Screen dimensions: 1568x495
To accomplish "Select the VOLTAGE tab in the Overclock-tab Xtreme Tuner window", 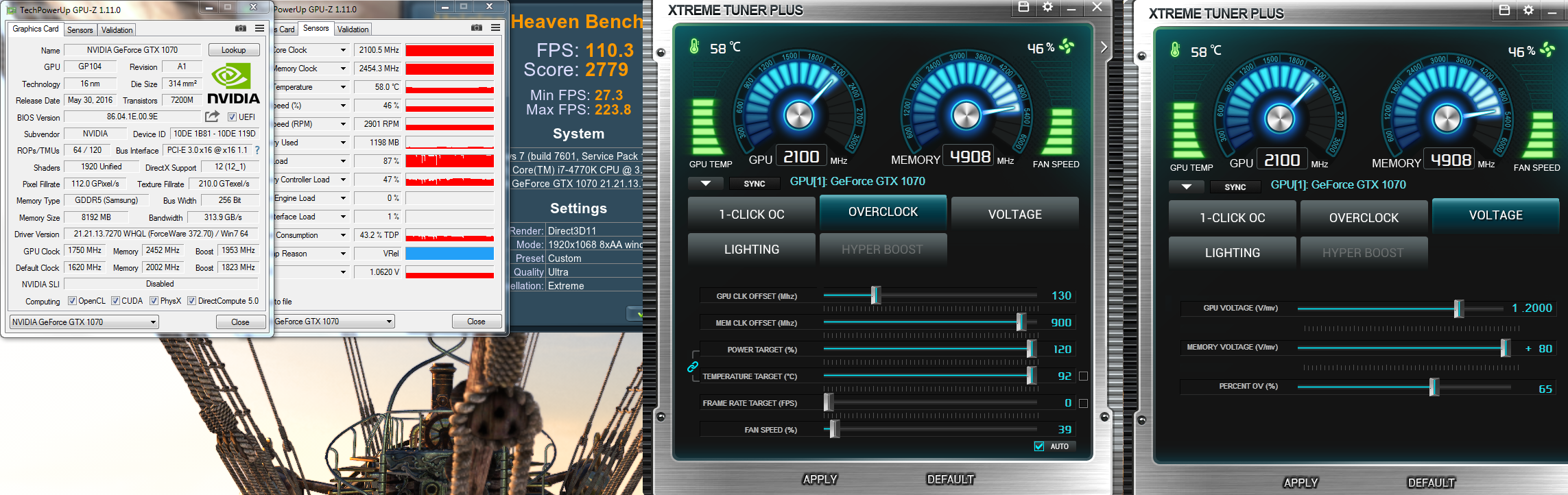I will pos(1015,214).
